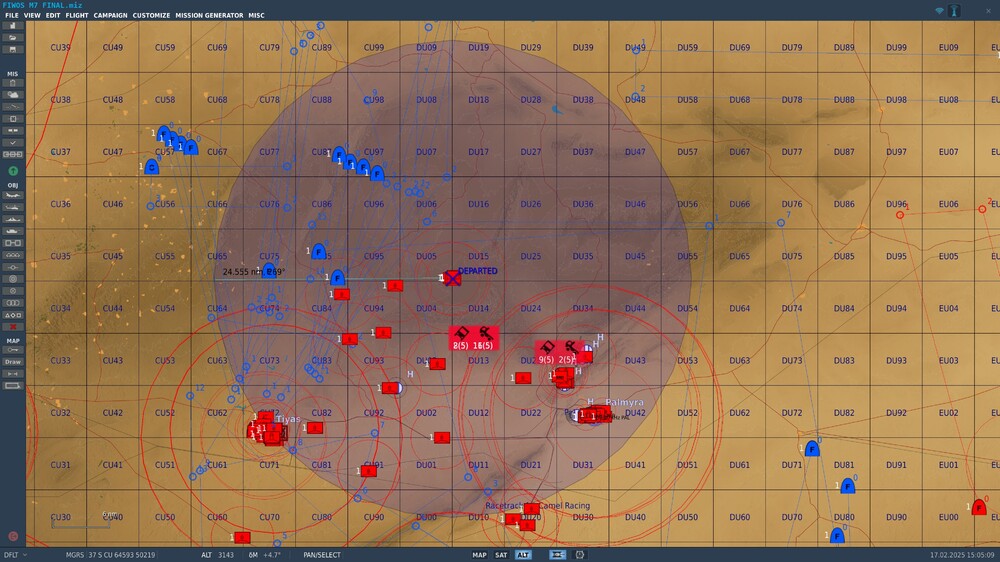1000x562 pixels.
Task: Click the PAN/SELECT mode status text
Action: click(x=322, y=555)
